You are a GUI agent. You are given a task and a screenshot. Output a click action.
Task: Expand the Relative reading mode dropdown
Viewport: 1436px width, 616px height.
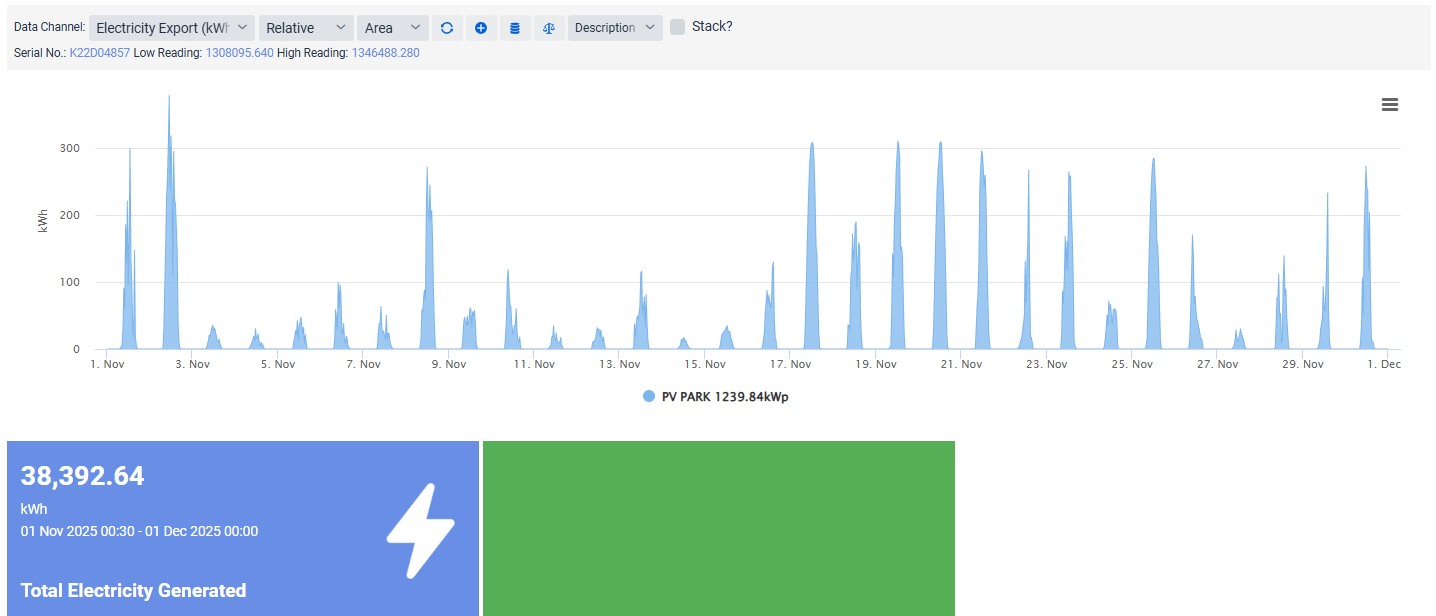(306, 28)
